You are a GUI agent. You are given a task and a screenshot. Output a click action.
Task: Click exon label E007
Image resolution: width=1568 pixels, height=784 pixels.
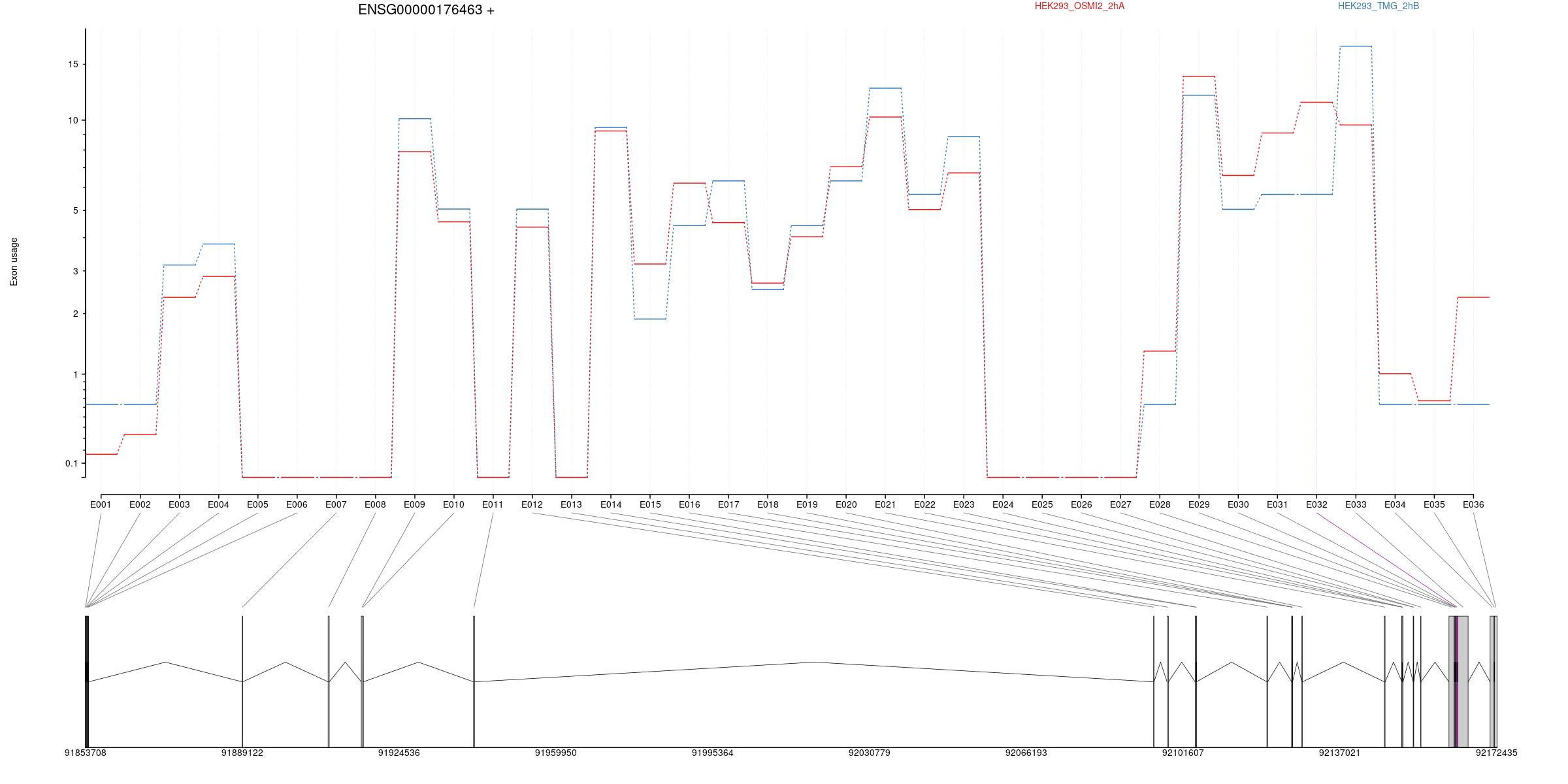336,504
